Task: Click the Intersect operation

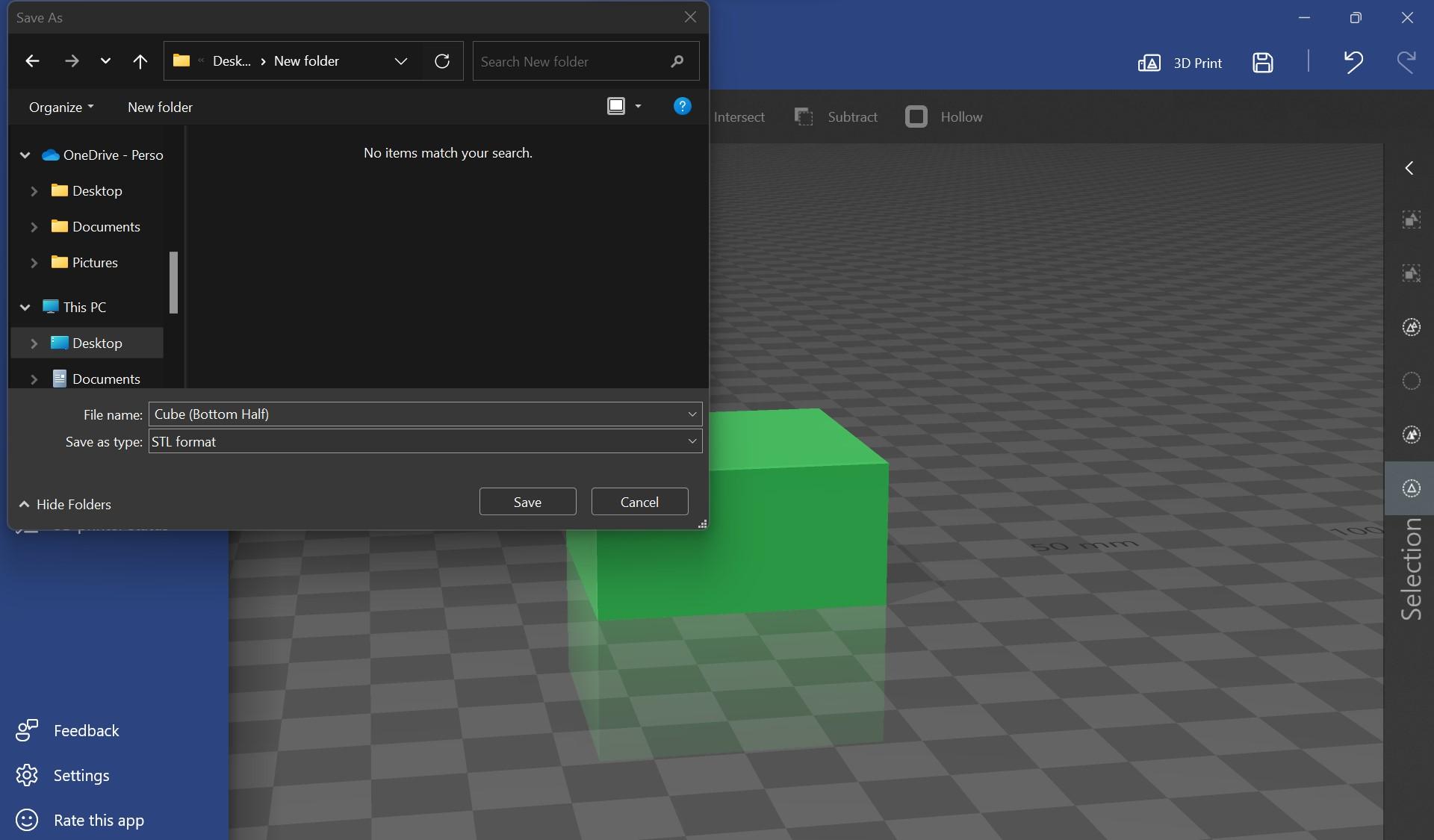Action: click(739, 116)
